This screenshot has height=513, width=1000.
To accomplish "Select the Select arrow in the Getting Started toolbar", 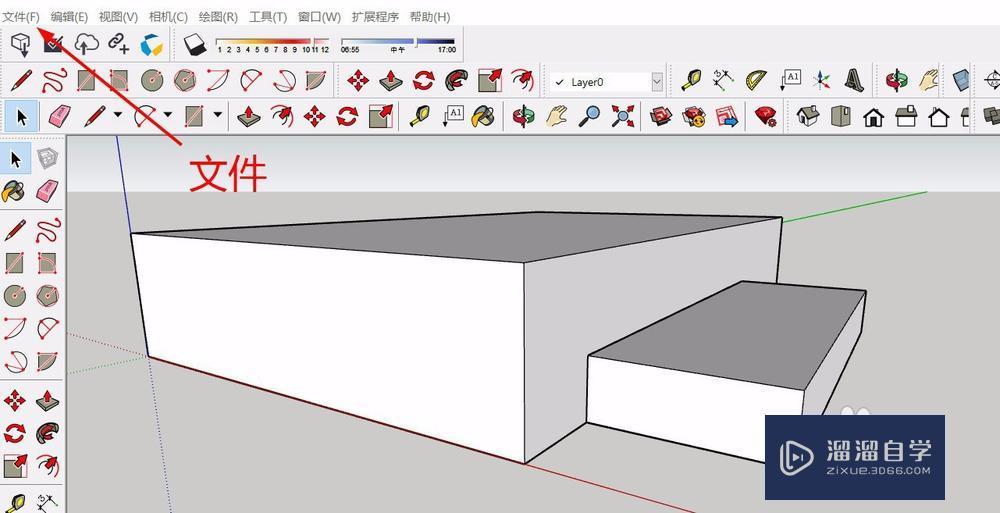I will 22,117.
